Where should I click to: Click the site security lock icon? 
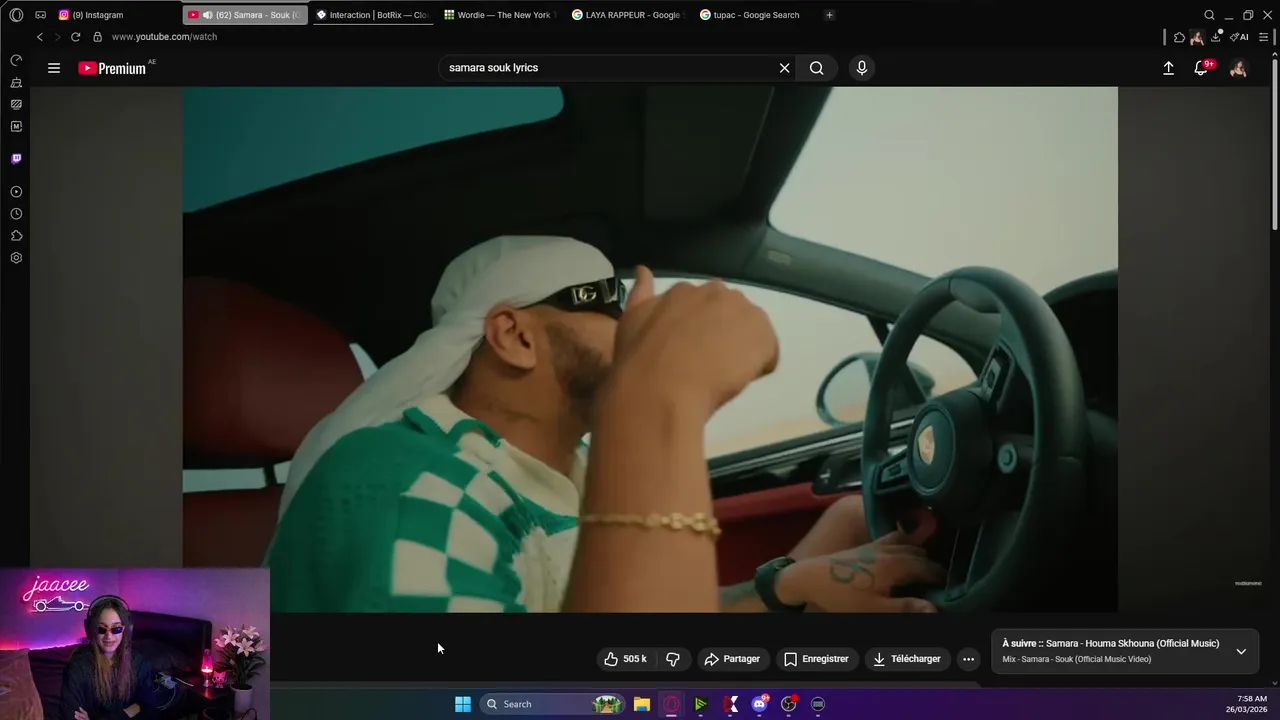pyautogui.click(x=97, y=37)
